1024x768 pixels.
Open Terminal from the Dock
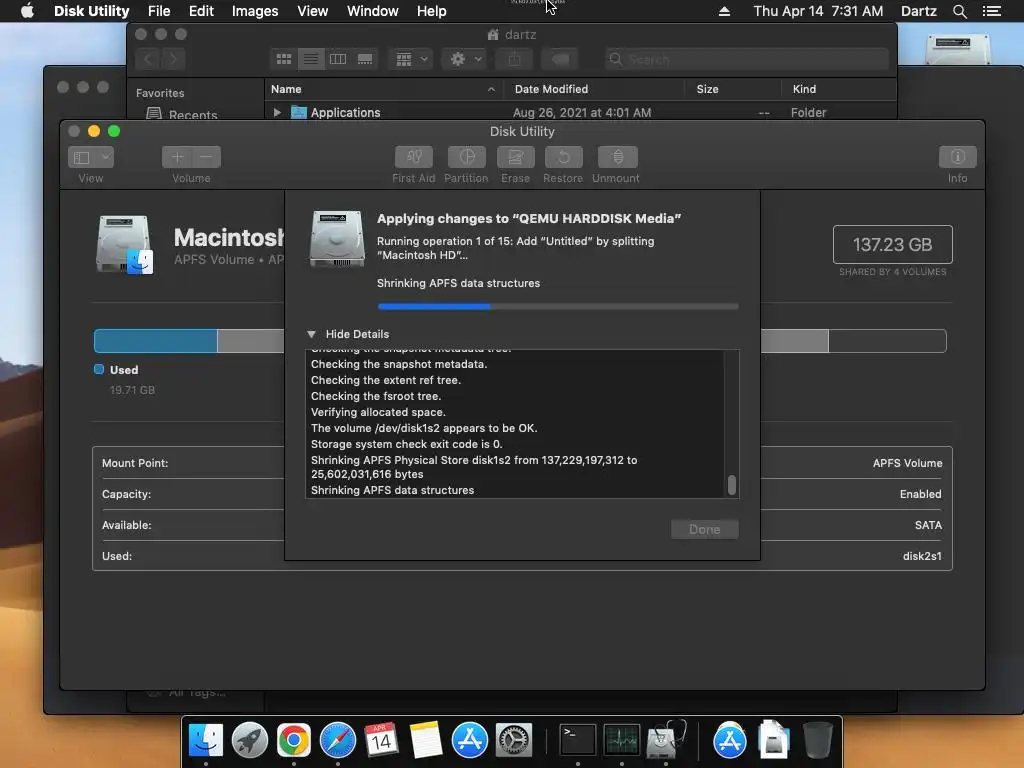coord(578,740)
